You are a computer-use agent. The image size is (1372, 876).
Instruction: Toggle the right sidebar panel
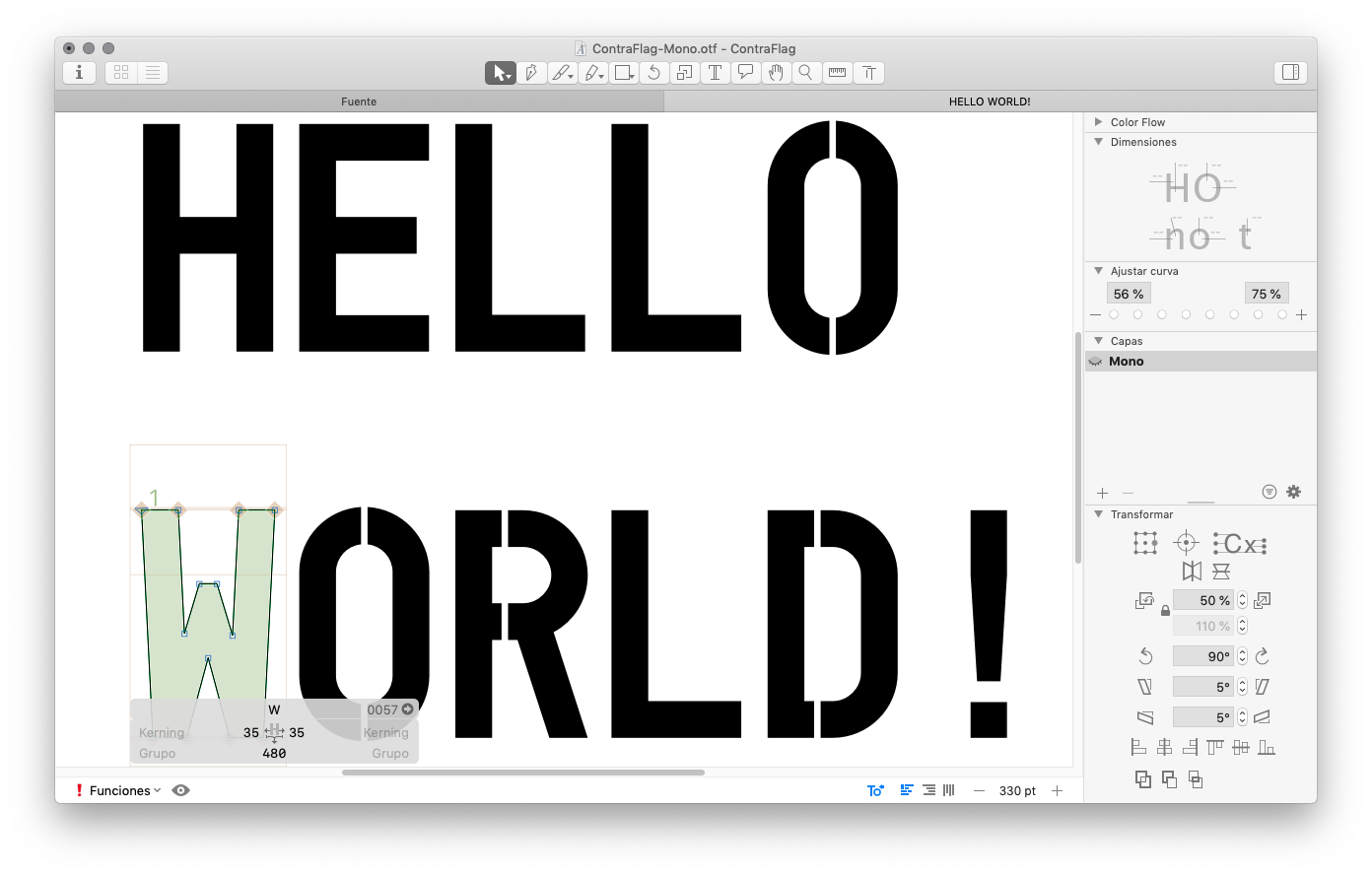(1290, 73)
